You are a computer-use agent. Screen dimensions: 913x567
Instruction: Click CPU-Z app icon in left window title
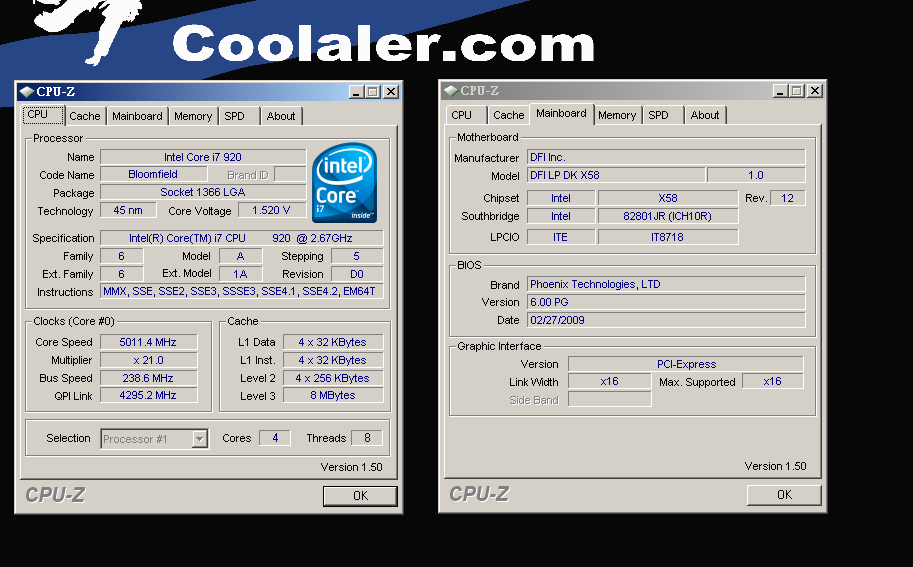click(x=26, y=91)
